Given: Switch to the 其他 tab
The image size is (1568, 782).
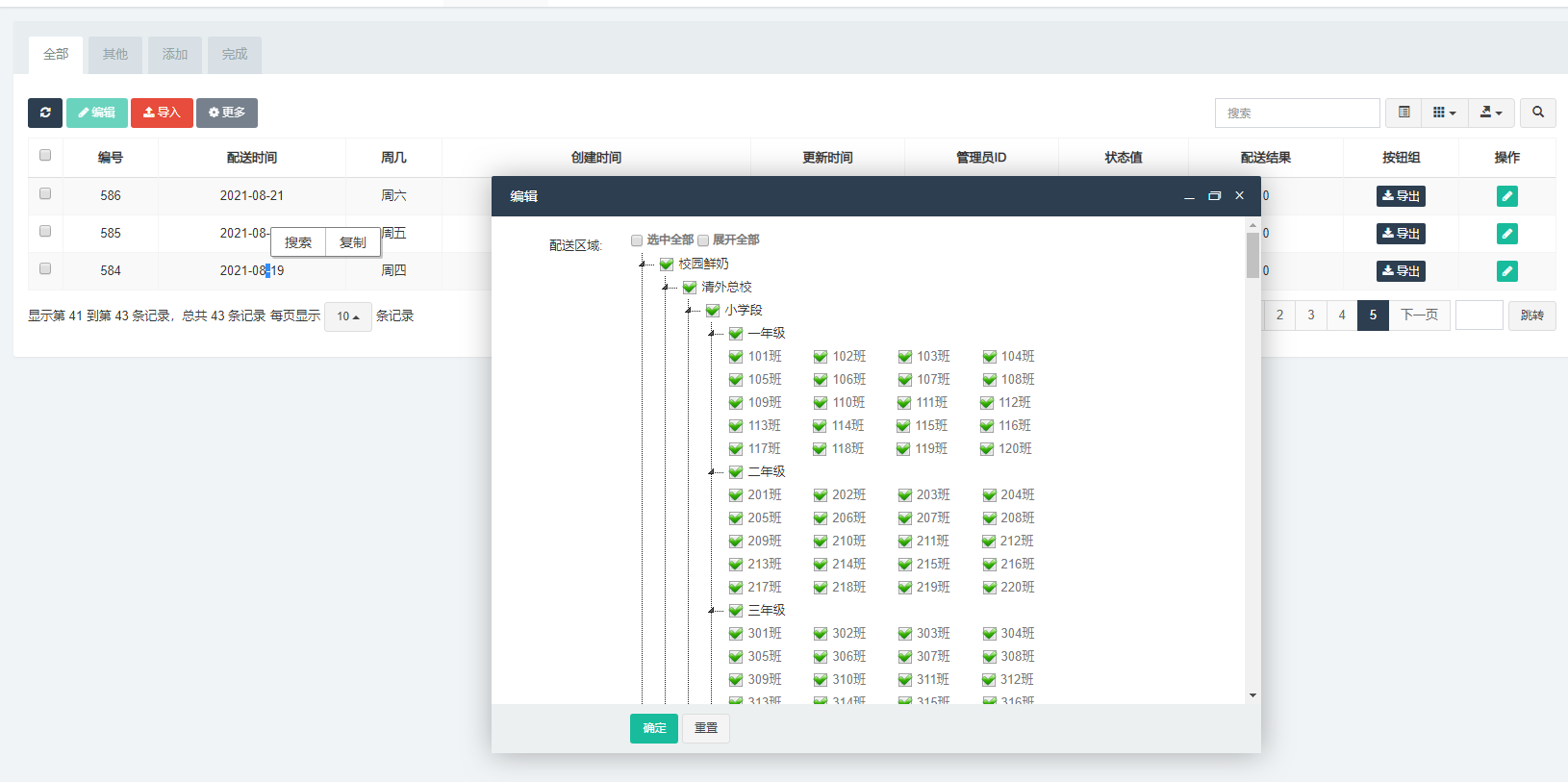Looking at the screenshot, I should click(x=115, y=55).
